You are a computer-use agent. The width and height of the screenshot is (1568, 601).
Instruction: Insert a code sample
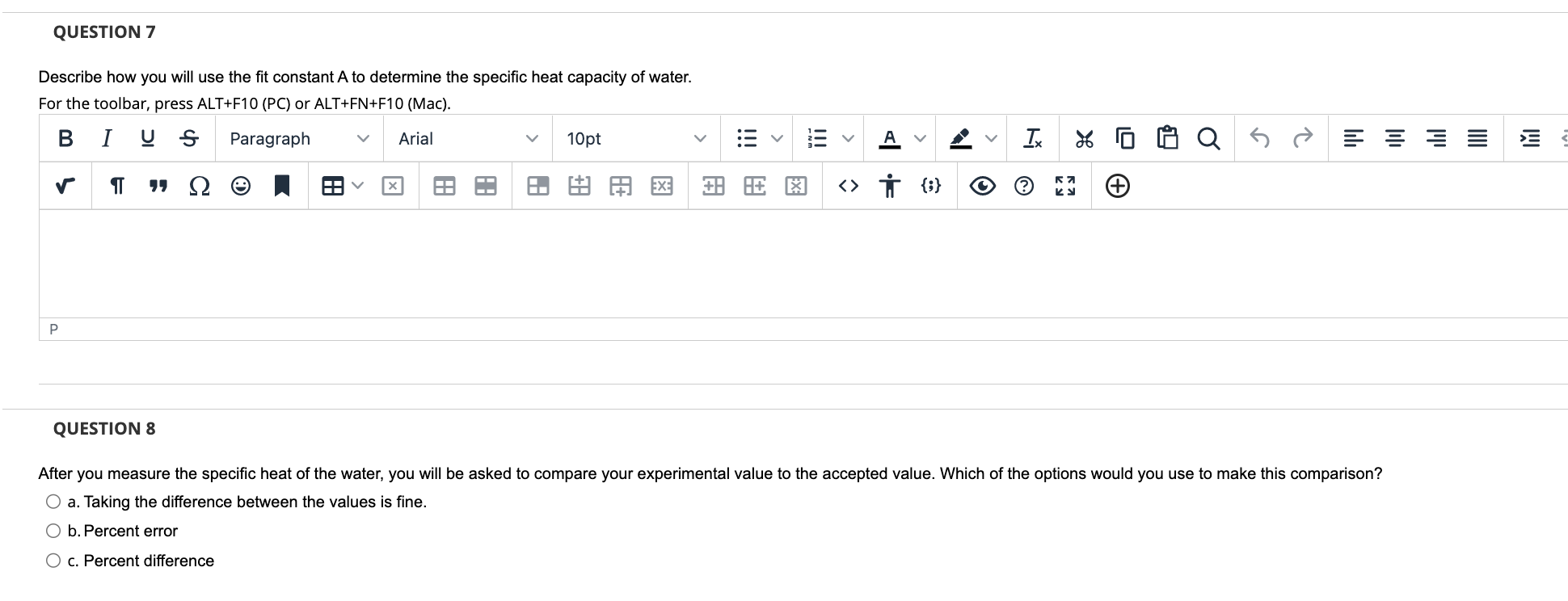point(930,187)
